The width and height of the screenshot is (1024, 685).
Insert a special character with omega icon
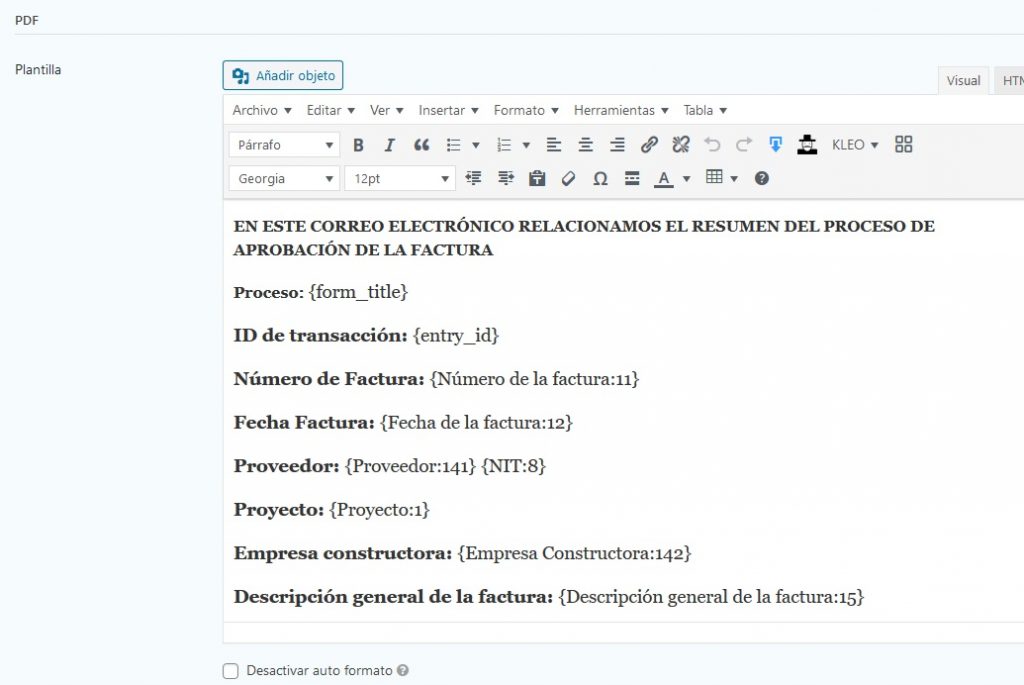(x=600, y=179)
